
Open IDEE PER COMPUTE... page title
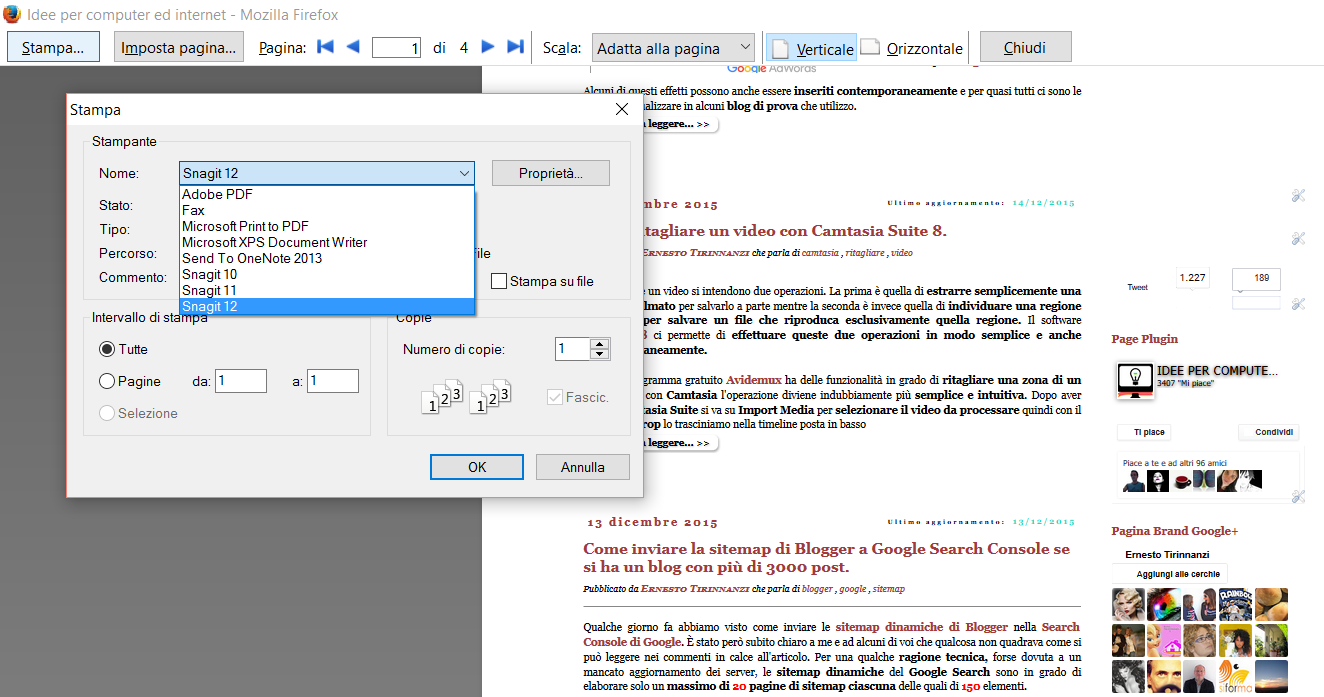[1217, 371]
